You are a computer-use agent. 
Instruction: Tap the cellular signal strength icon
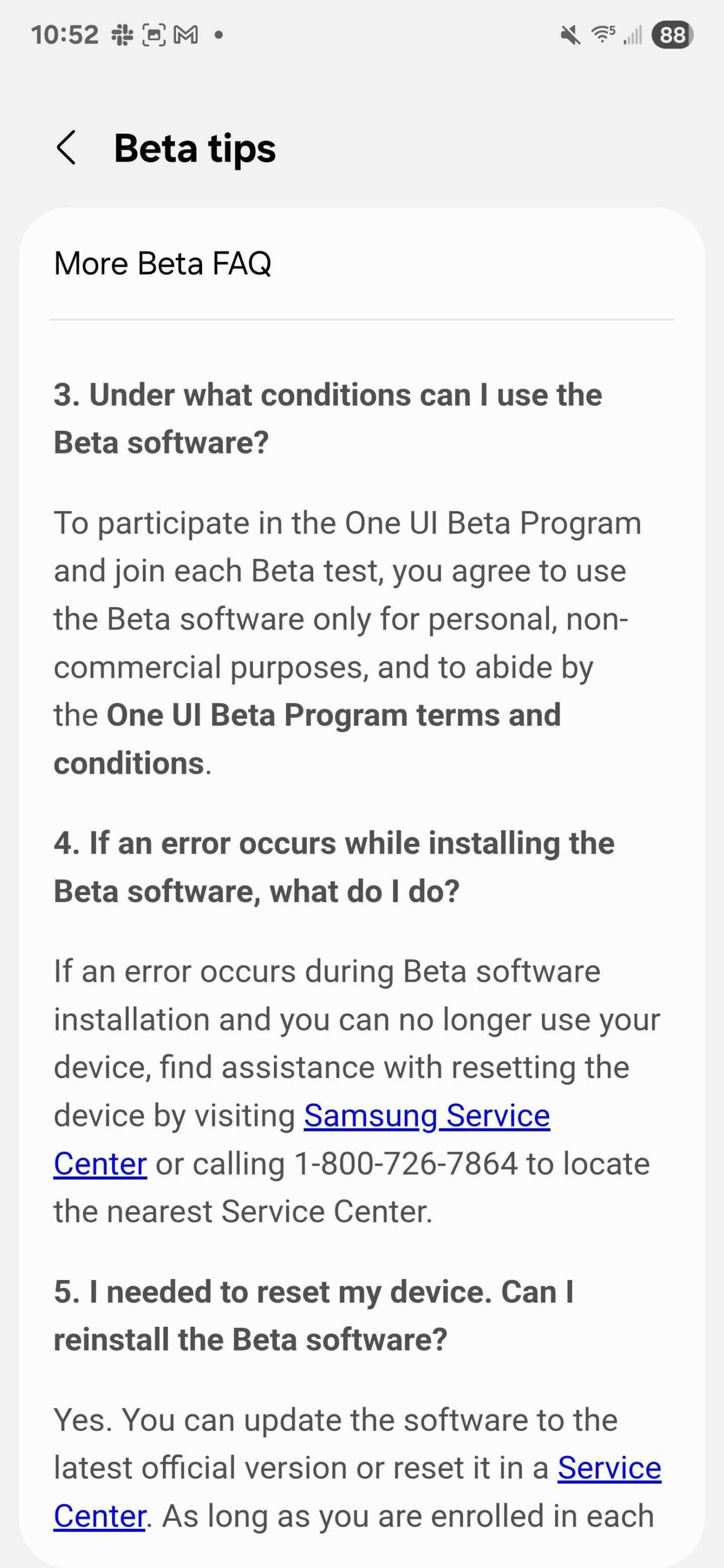(x=632, y=35)
